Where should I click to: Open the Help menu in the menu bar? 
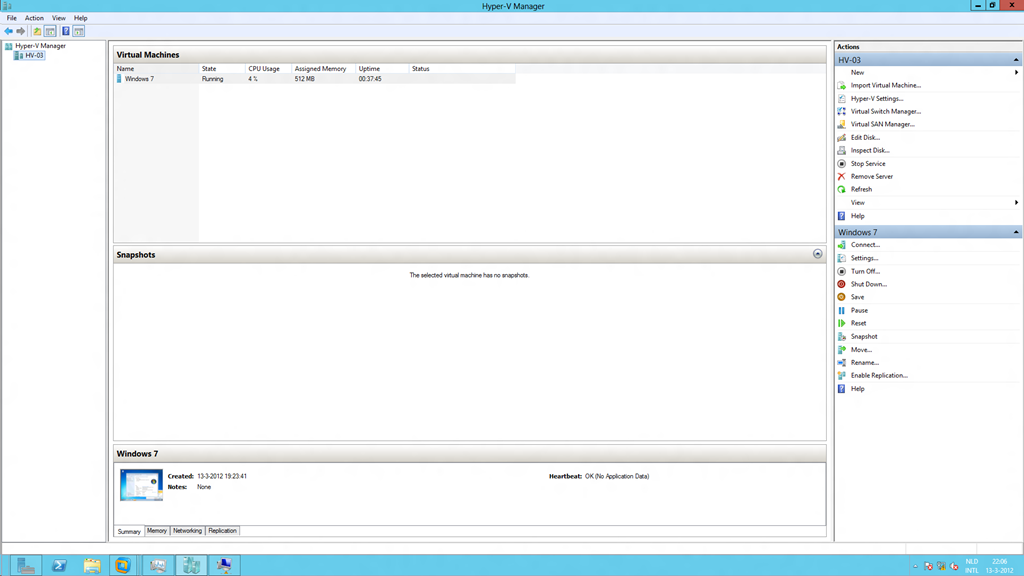pos(80,18)
